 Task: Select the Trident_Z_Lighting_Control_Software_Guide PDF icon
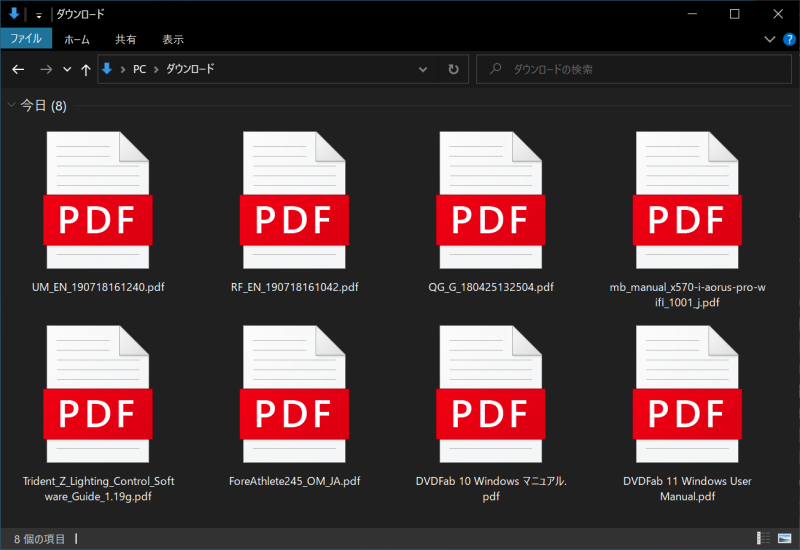98,394
